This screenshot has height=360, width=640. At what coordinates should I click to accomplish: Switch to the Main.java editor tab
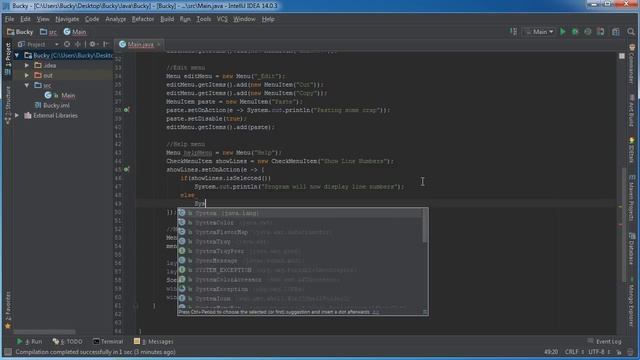point(140,44)
